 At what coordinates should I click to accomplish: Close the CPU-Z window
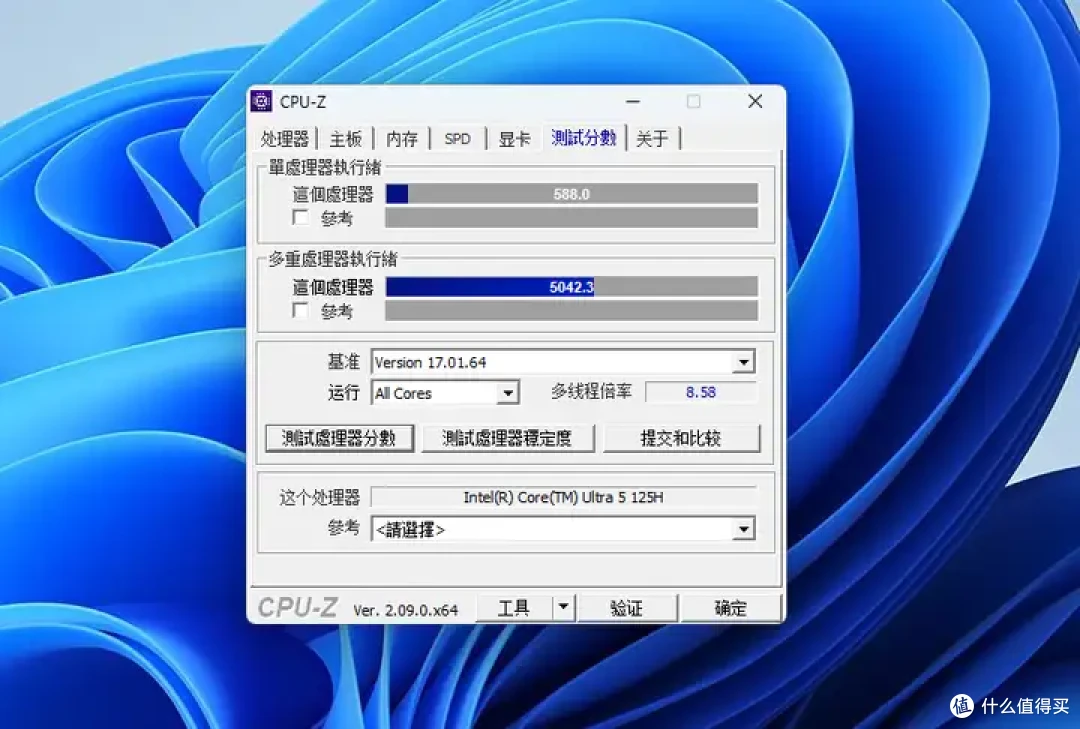(755, 101)
